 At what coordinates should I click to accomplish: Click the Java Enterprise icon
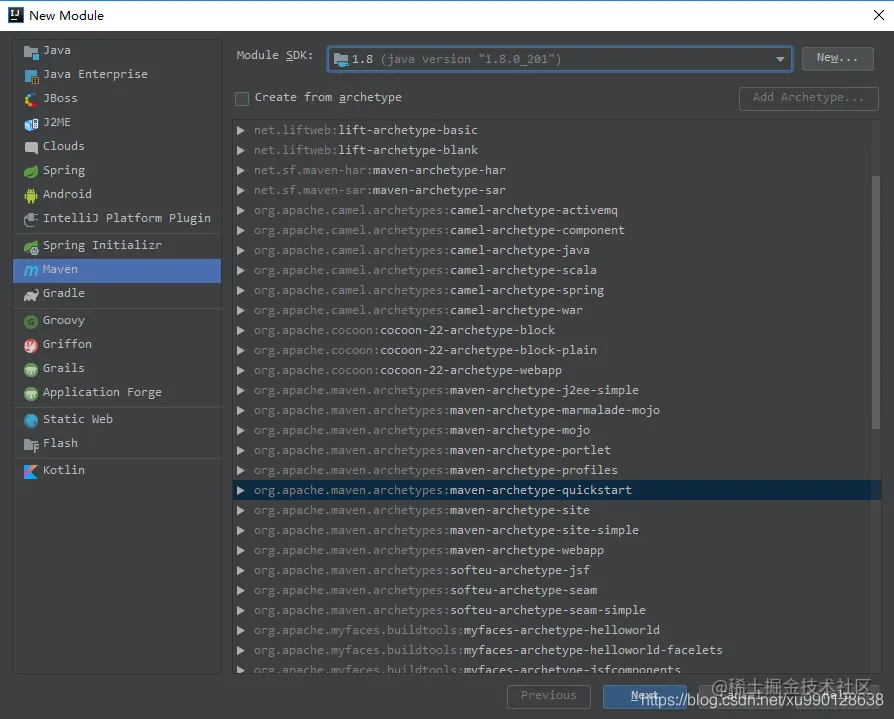tap(31, 76)
